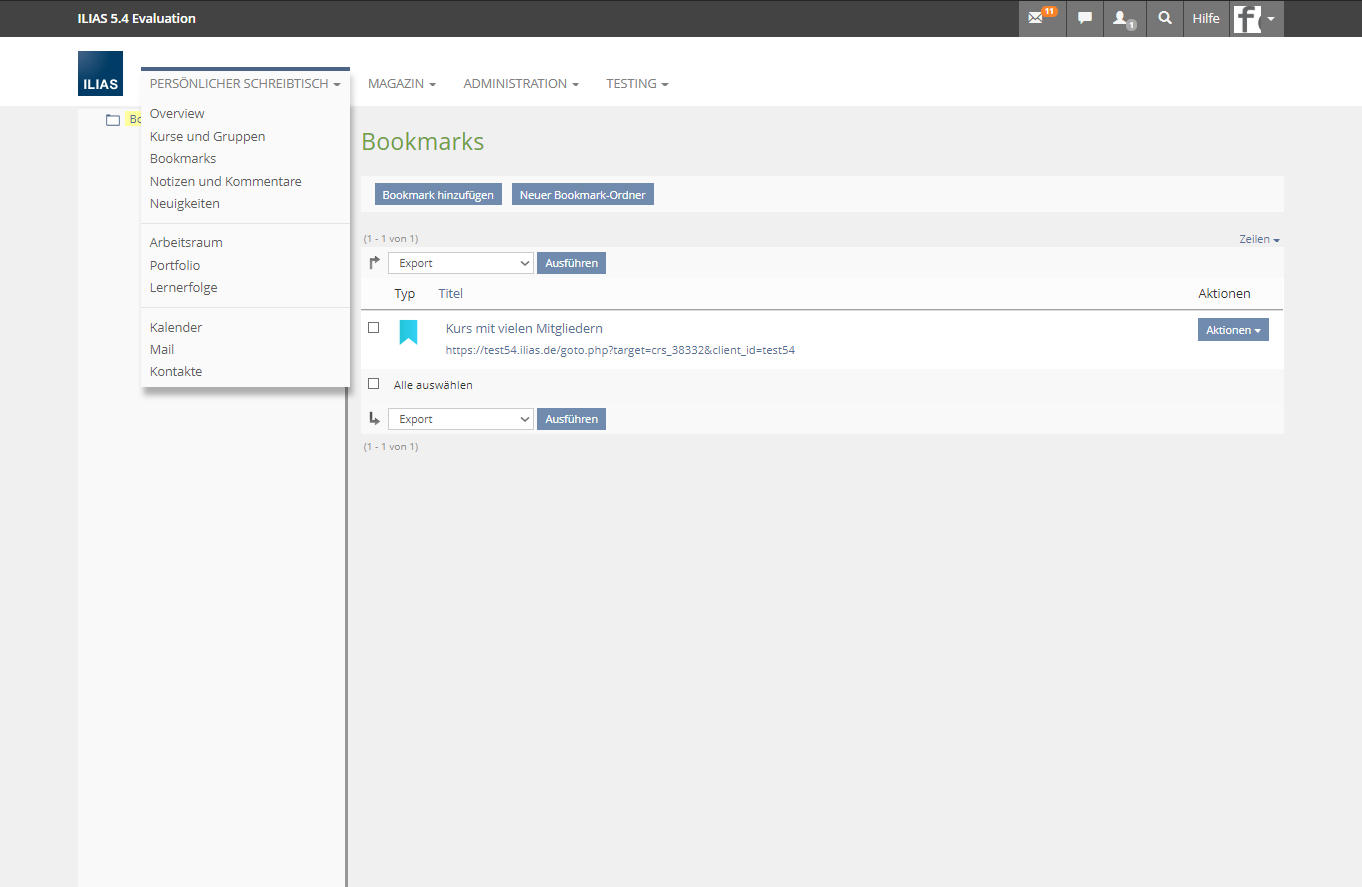Open the top Export dropdown

point(461,263)
